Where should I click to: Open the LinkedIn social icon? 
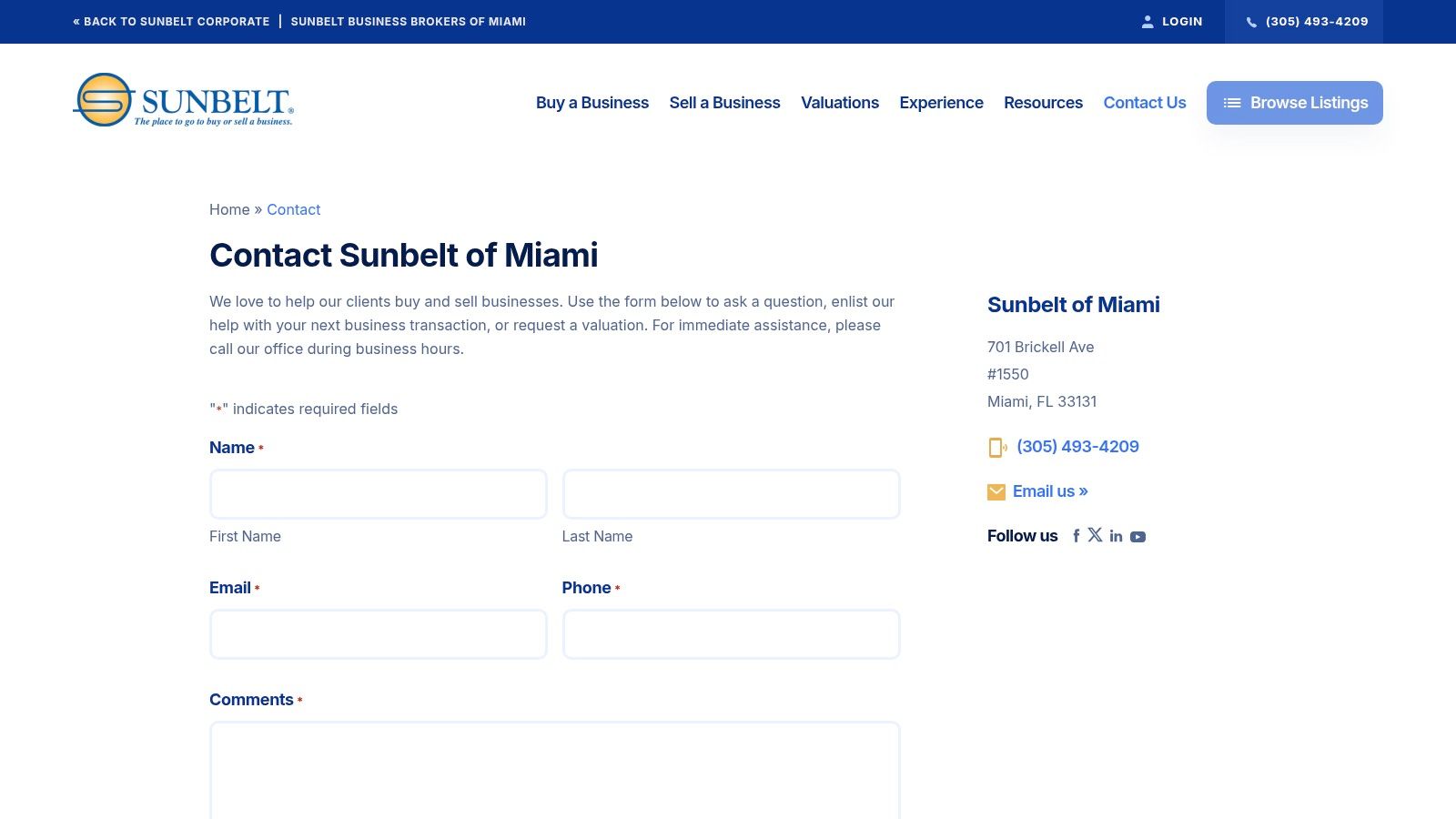(1116, 536)
